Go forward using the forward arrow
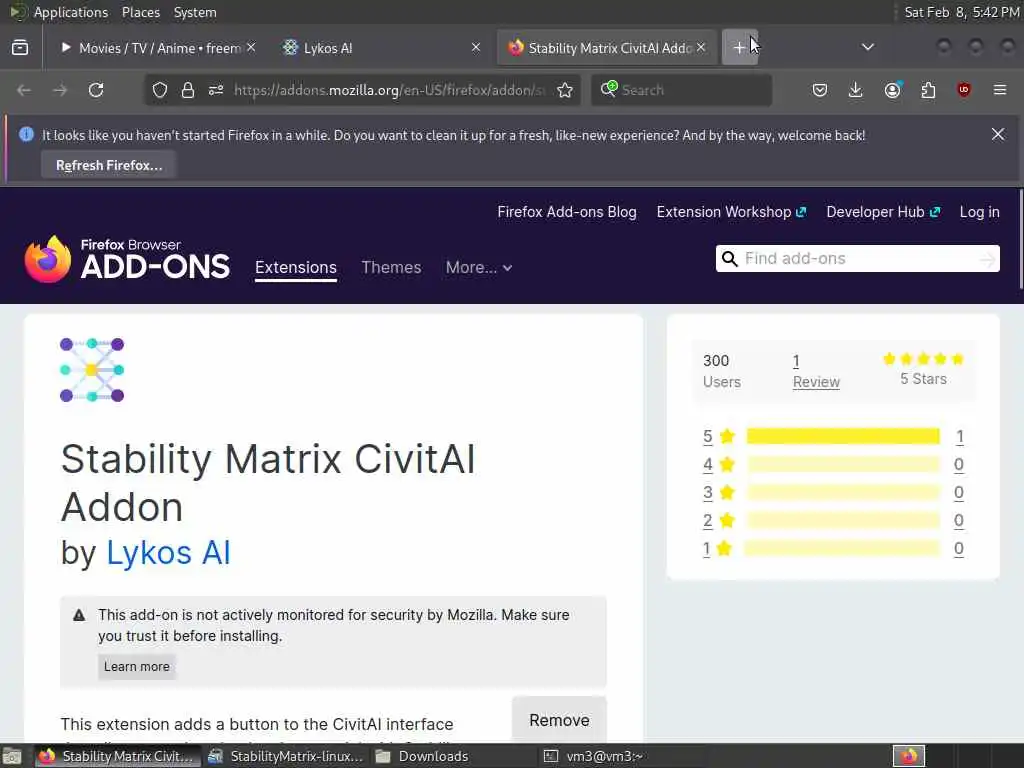This screenshot has width=1024, height=768. (x=60, y=90)
